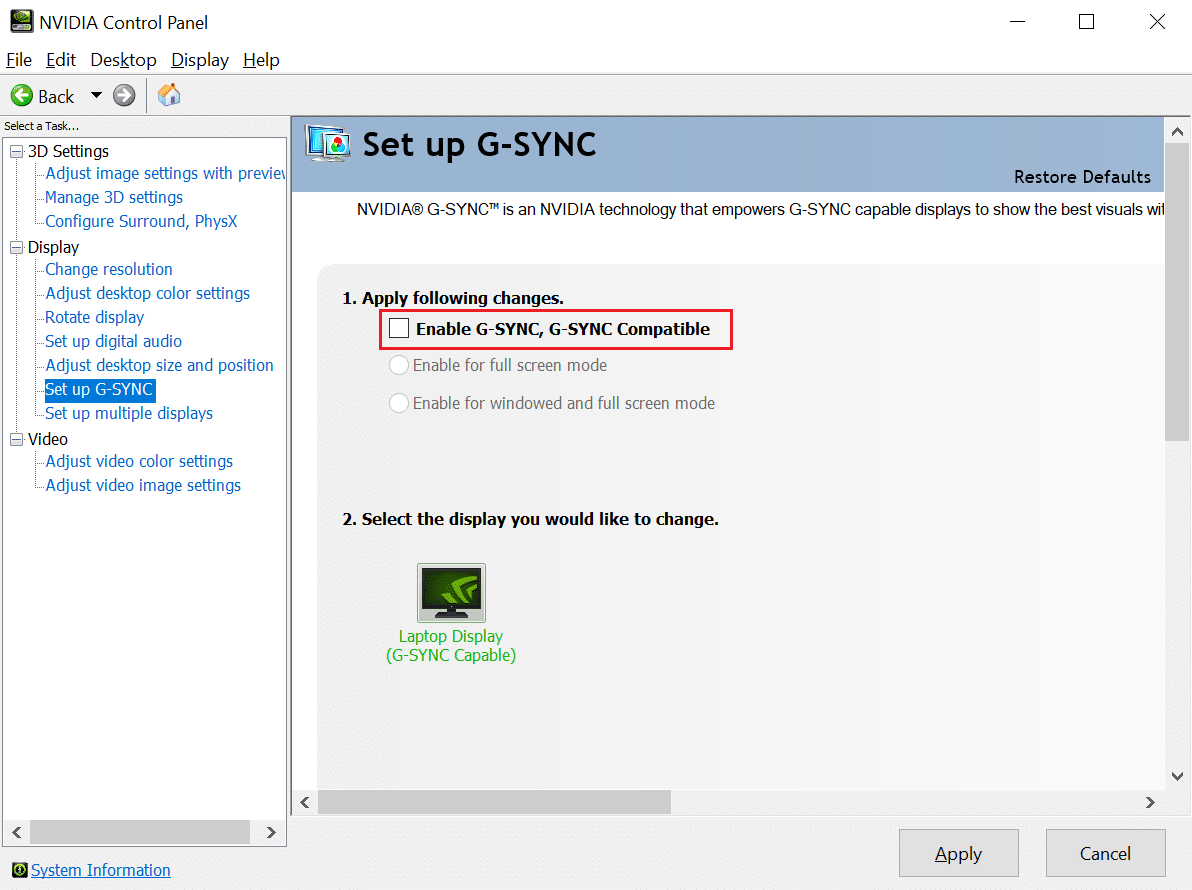The image size is (1192, 890).
Task: Open the Help menu
Action: tap(261, 60)
